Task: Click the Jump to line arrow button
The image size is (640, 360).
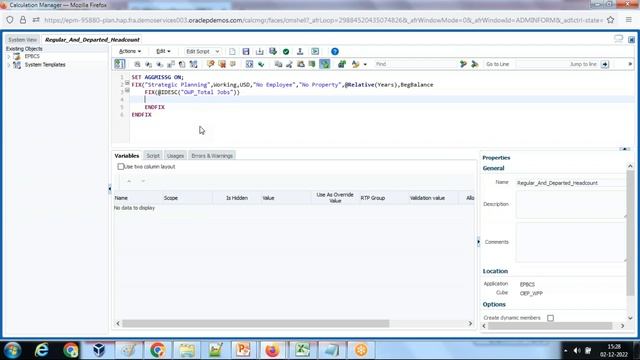Action: [x=605, y=64]
